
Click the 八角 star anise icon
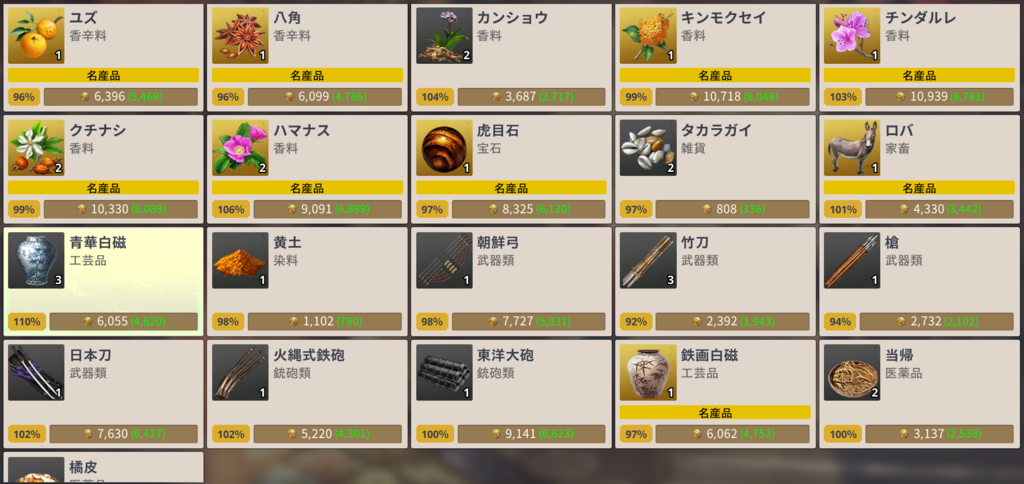[x=240, y=35]
